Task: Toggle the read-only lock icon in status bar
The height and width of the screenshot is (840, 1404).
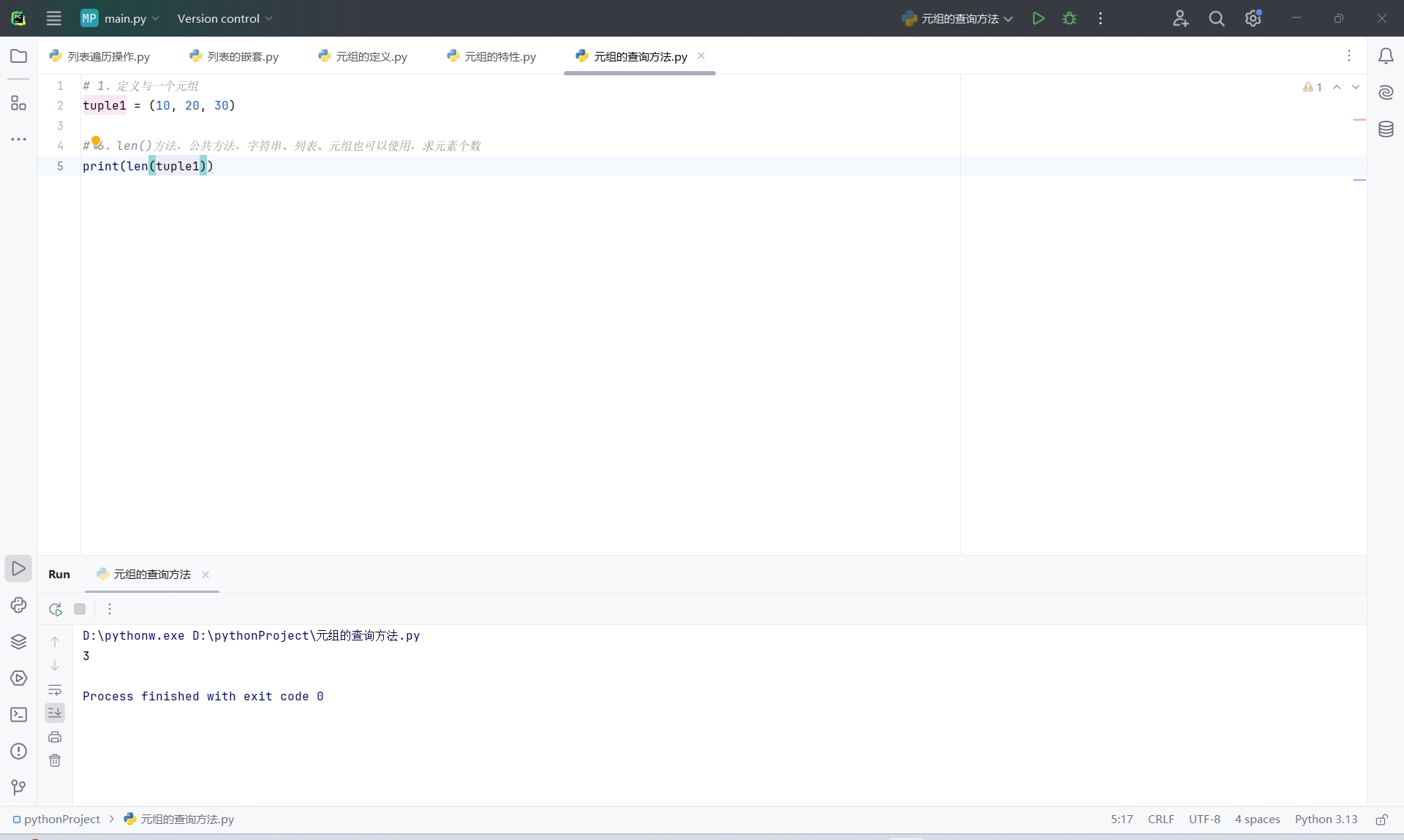Action: point(1381,820)
